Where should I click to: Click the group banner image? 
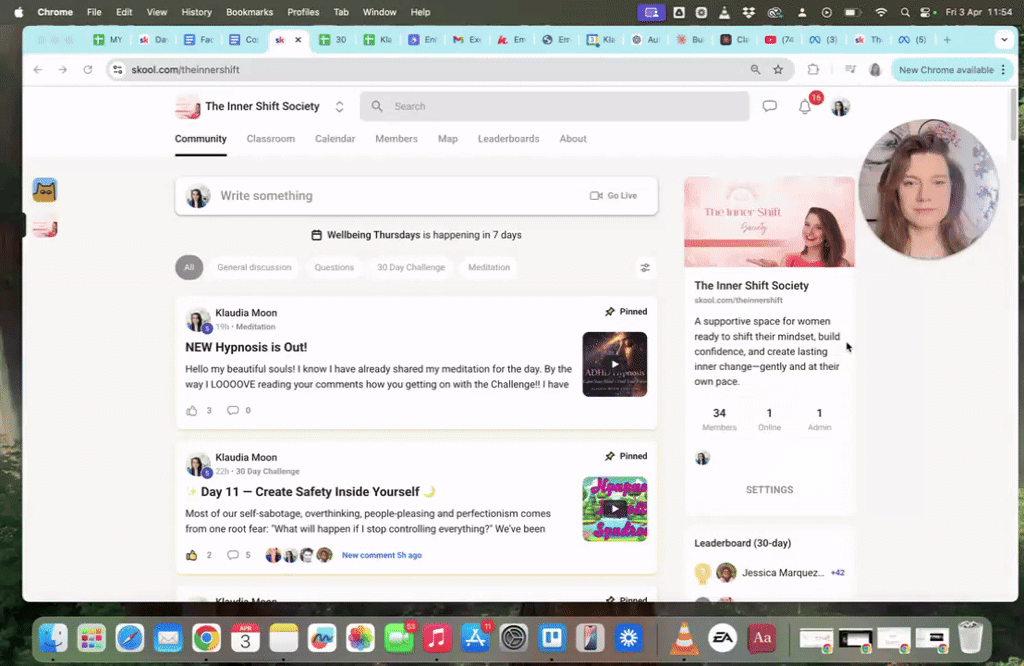[x=769, y=222]
